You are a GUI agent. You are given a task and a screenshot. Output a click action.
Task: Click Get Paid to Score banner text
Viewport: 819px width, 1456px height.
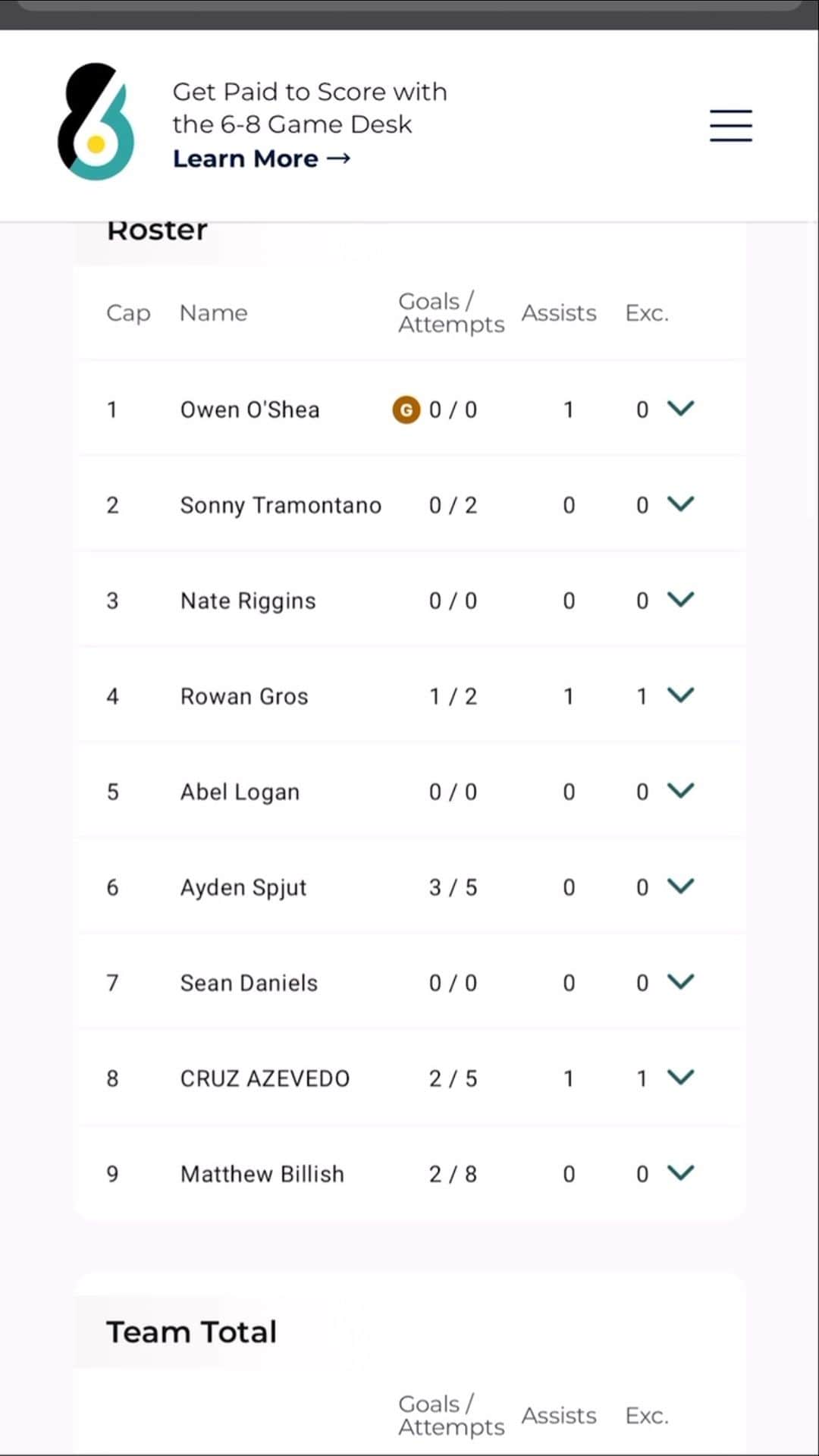[x=309, y=108]
